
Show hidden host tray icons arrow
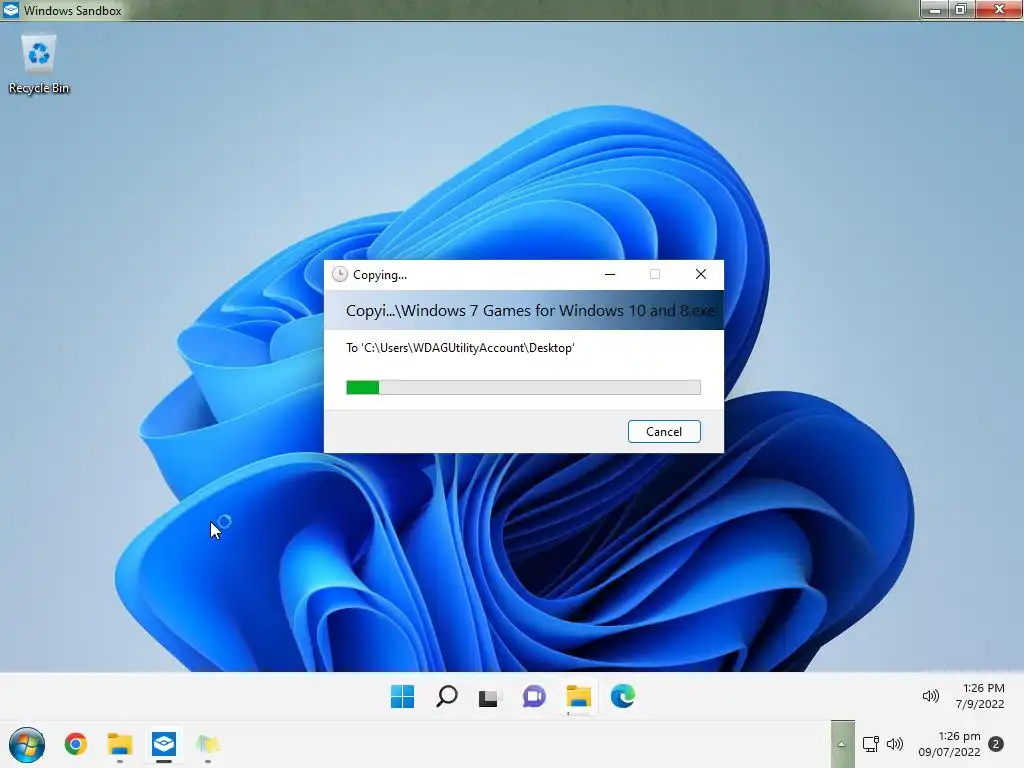click(842, 744)
